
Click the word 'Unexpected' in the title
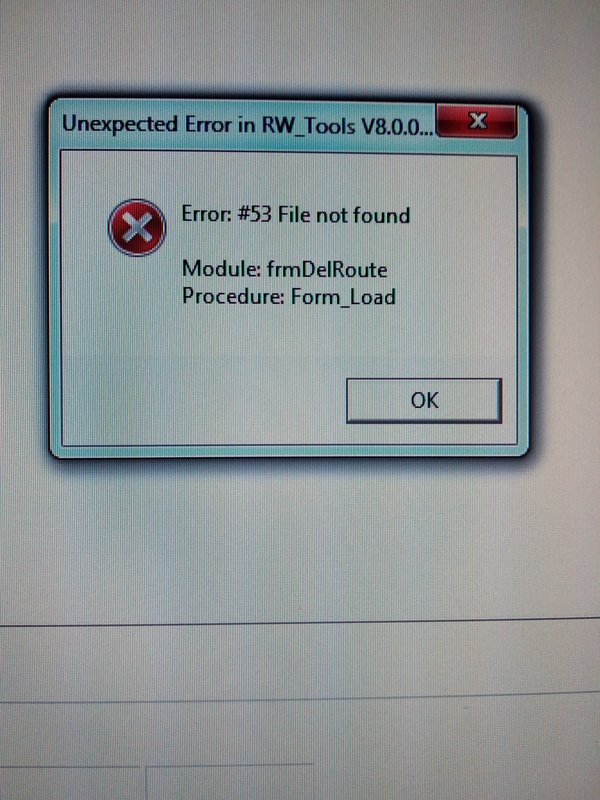click(x=120, y=125)
